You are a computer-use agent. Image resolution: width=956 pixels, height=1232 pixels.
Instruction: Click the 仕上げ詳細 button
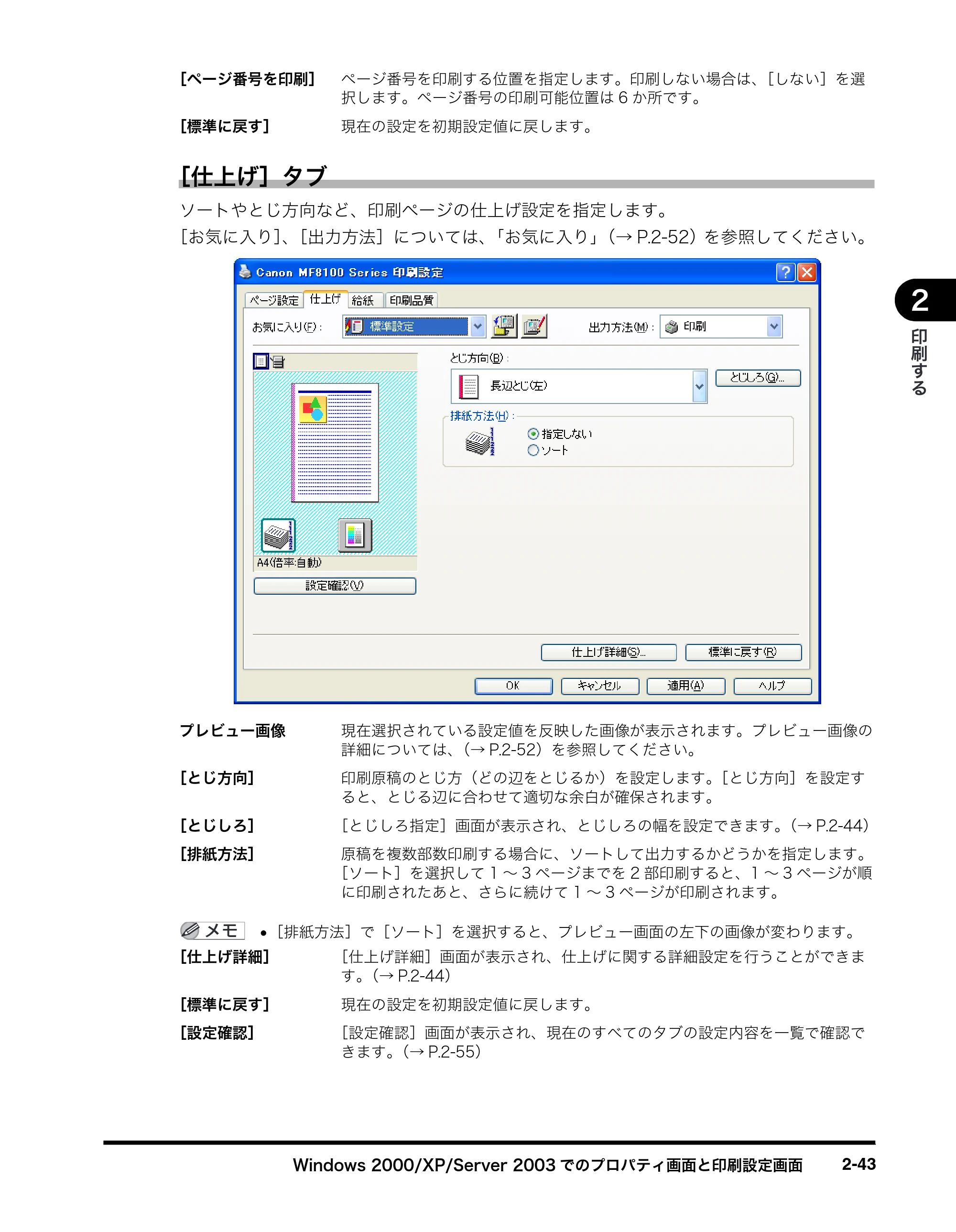(608, 652)
